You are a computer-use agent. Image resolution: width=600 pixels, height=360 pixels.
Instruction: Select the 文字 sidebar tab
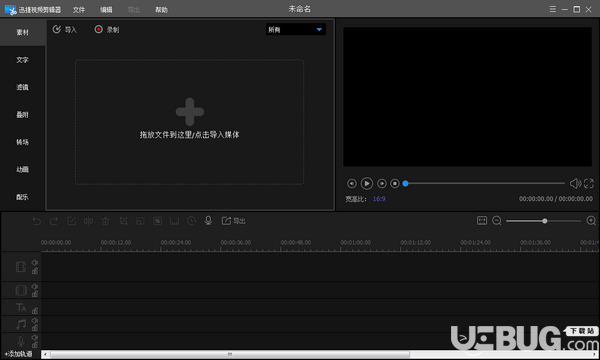(x=23, y=60)
